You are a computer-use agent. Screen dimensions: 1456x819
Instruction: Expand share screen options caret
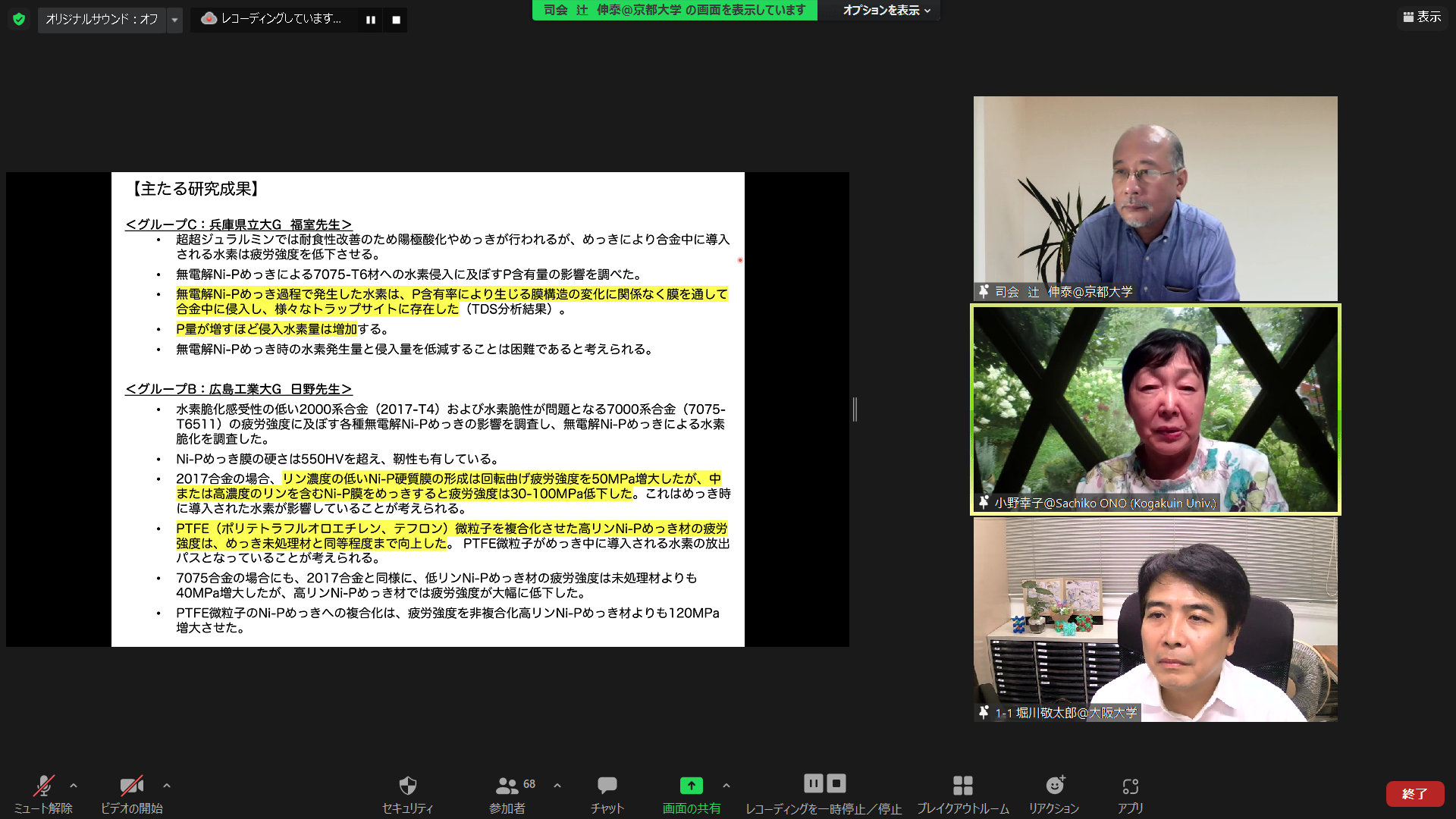click(x=726, y=786)
